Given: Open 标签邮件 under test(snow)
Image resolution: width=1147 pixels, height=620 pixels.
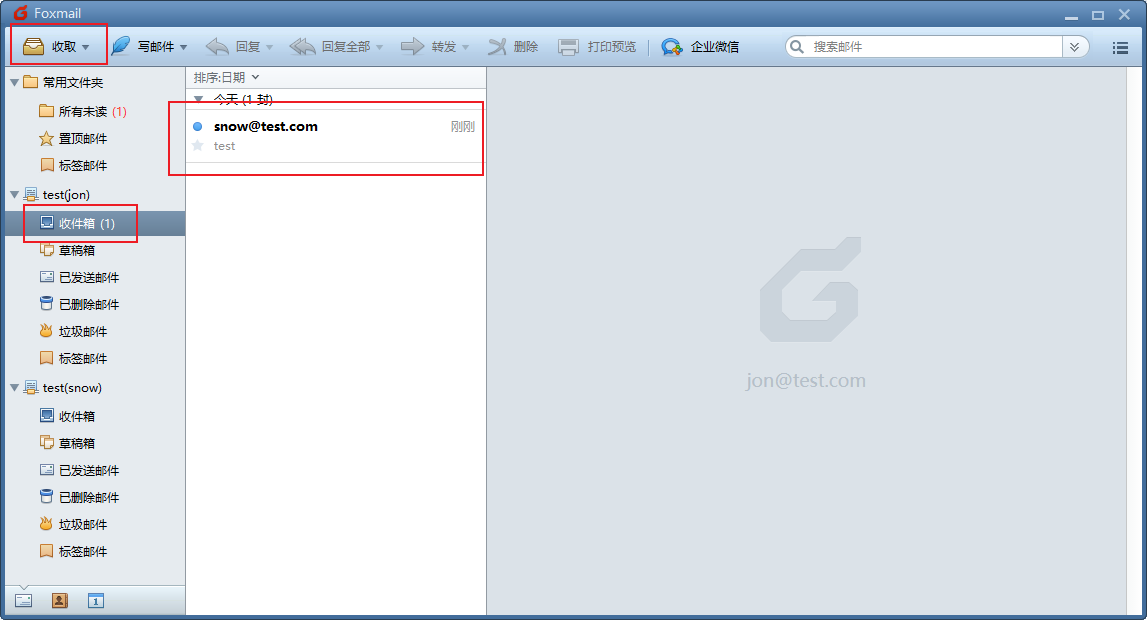Looking at the screenshot, I should point(73,551).
